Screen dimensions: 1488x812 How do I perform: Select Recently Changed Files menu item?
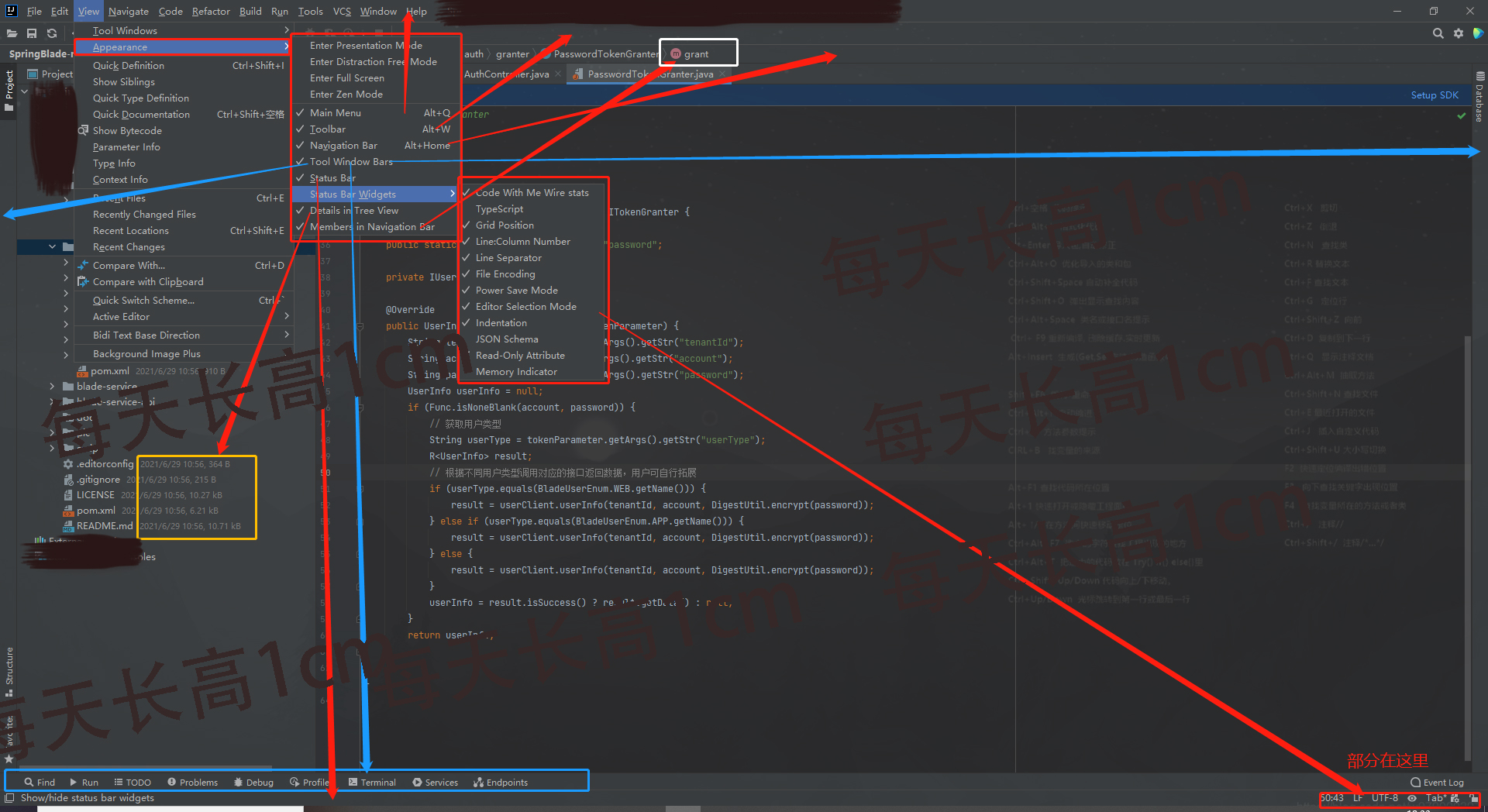[x=183, y=215]
